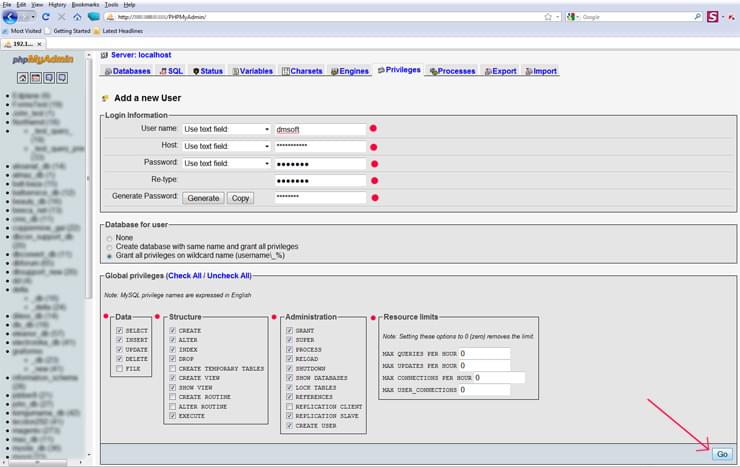Open the browser home page icon
This screenshot has width=740, height=467.
77,17
